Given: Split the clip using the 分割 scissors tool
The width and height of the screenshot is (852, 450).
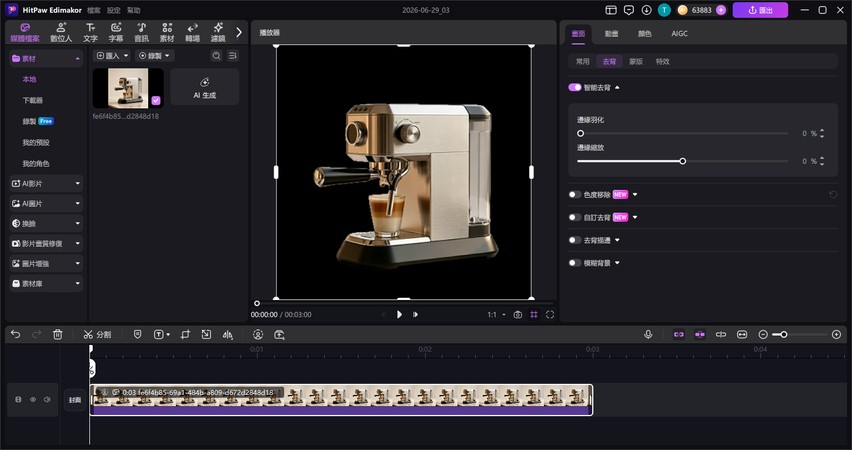Looking at the screenshot, I should 97,335.
